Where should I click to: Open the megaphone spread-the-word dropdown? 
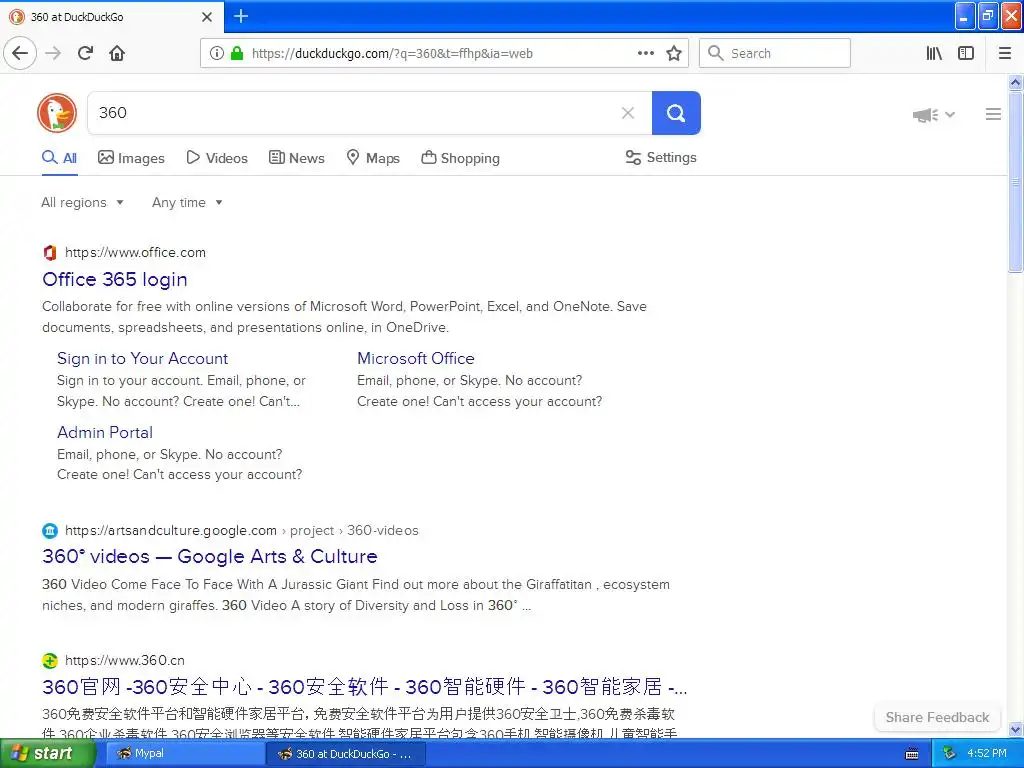click(933, 115)
